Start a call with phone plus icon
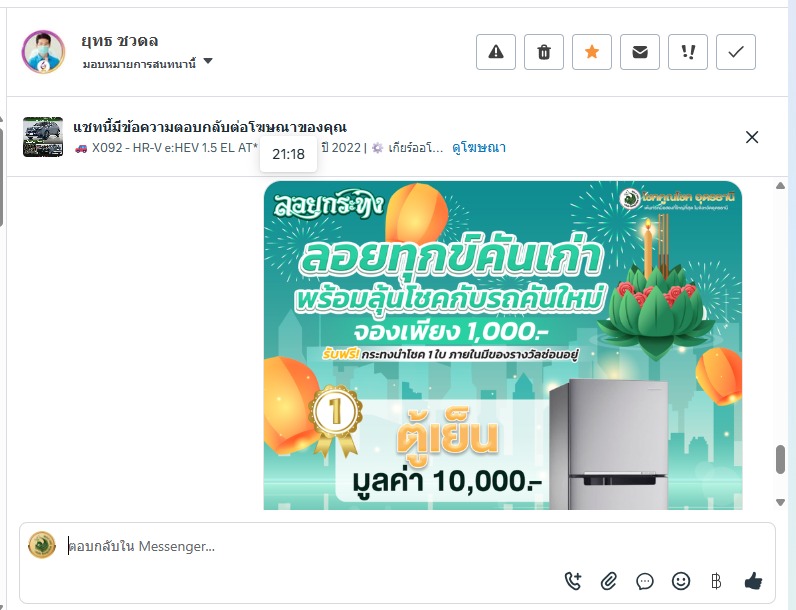 coord(573,581)
